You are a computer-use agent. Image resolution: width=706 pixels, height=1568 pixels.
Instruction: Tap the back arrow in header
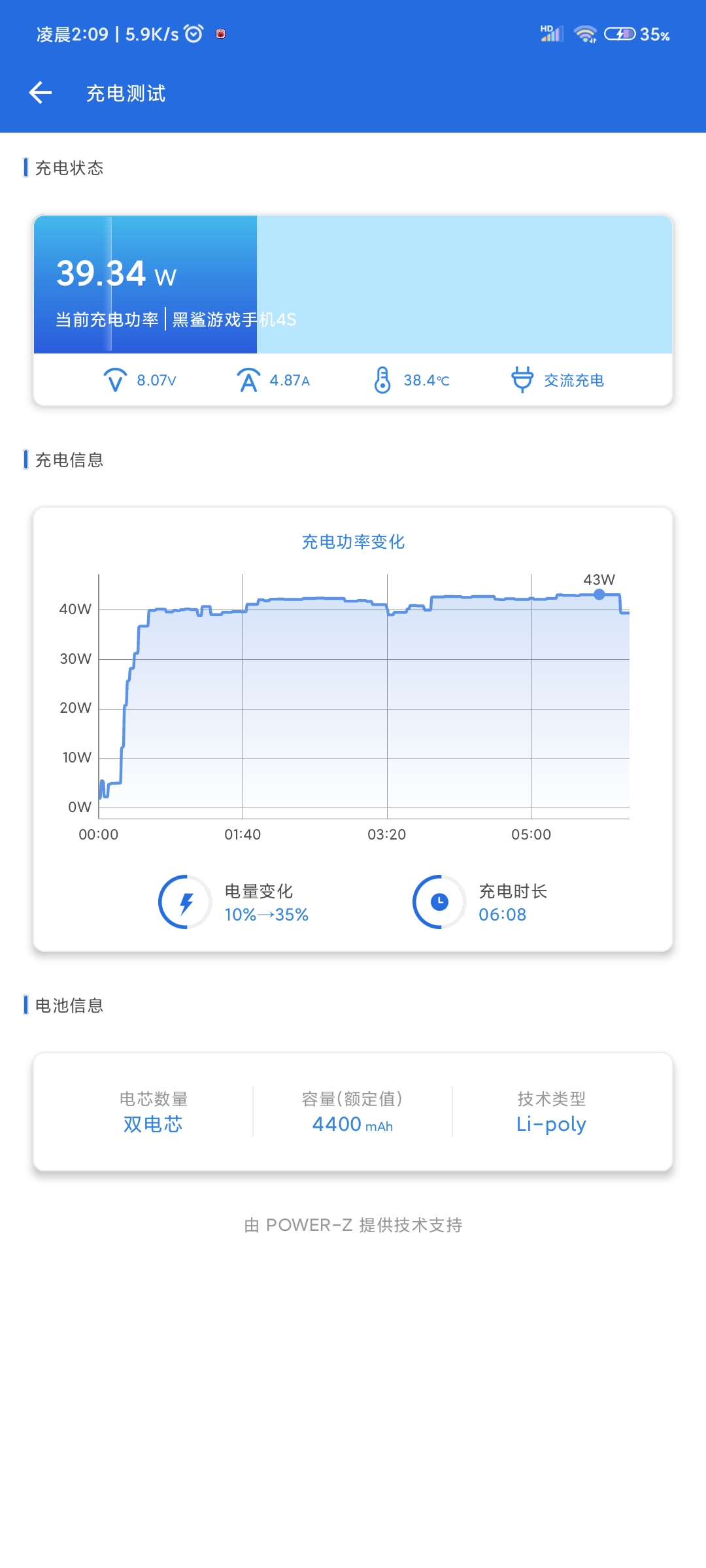pos(41,93)
